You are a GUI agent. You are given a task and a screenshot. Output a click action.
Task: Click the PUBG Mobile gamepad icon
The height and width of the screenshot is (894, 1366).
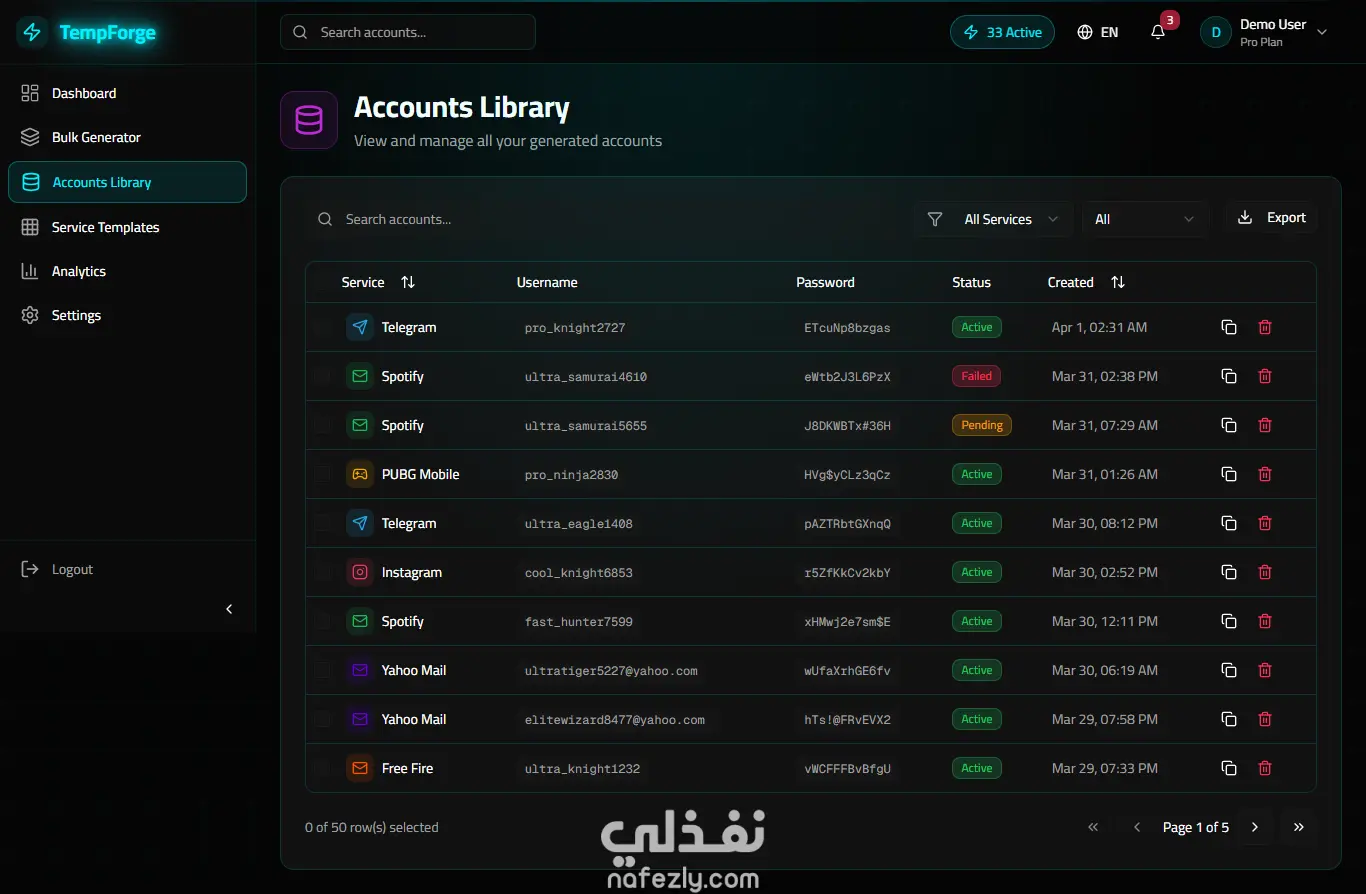click(360, 474)
